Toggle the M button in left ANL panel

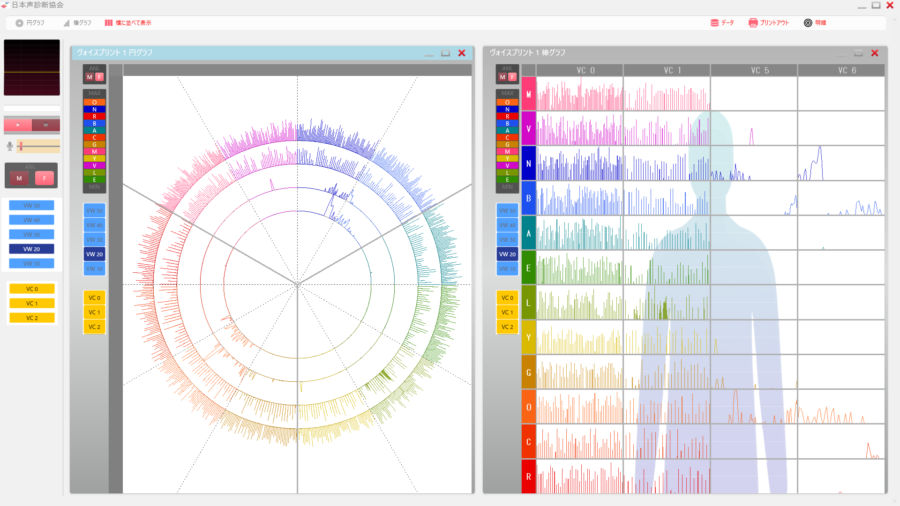coord(19,178)
